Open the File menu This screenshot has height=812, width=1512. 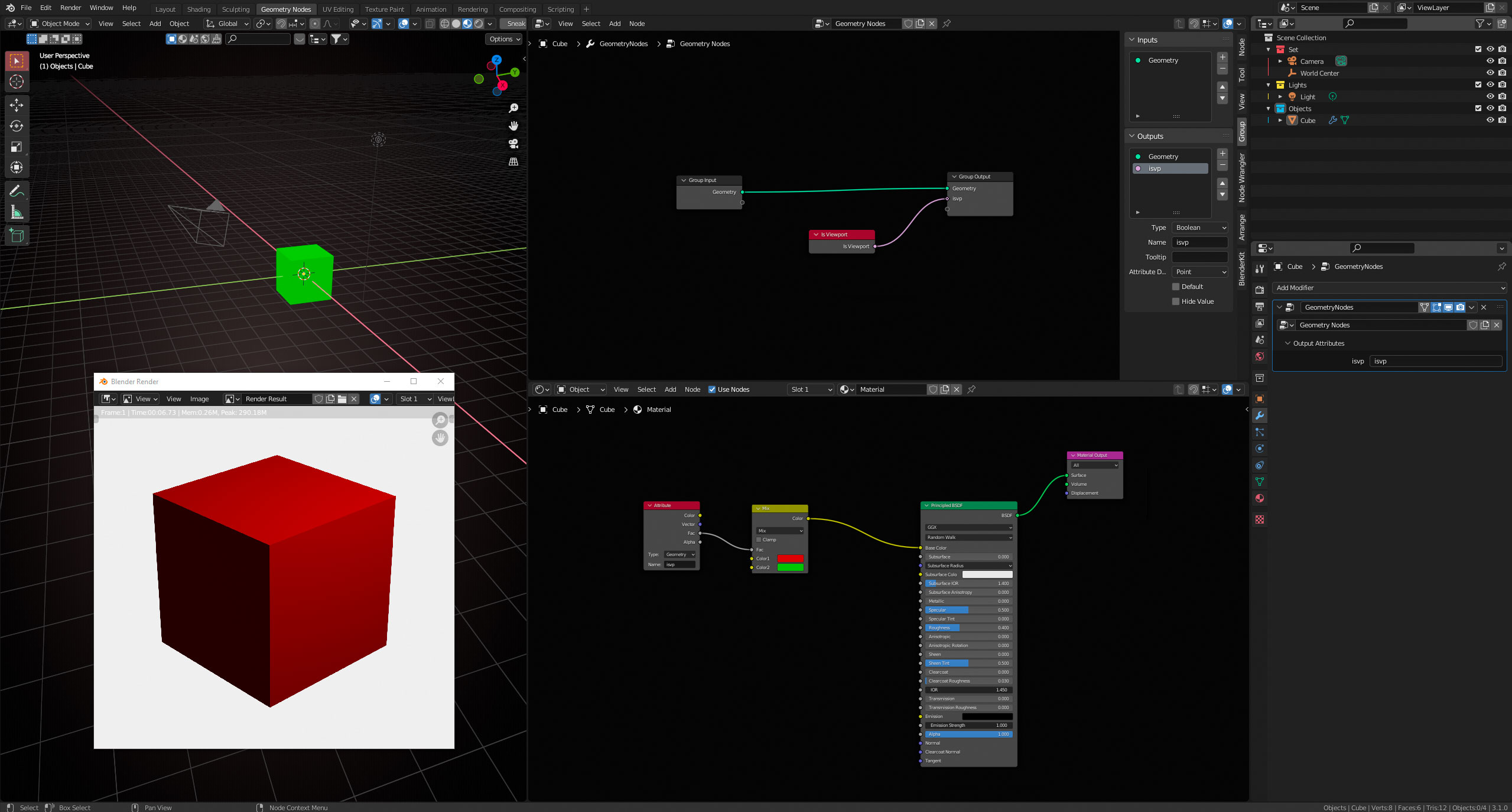click(26, 8)
